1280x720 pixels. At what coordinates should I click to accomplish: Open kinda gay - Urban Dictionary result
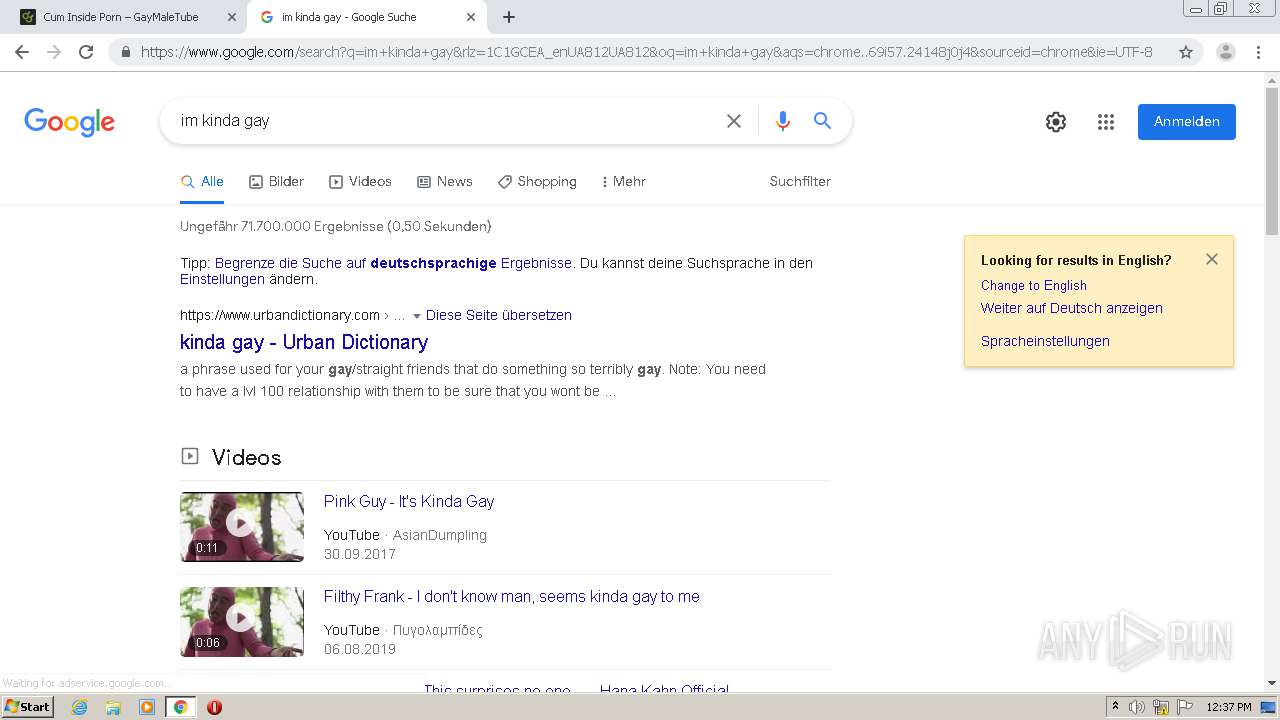point(304,342)
